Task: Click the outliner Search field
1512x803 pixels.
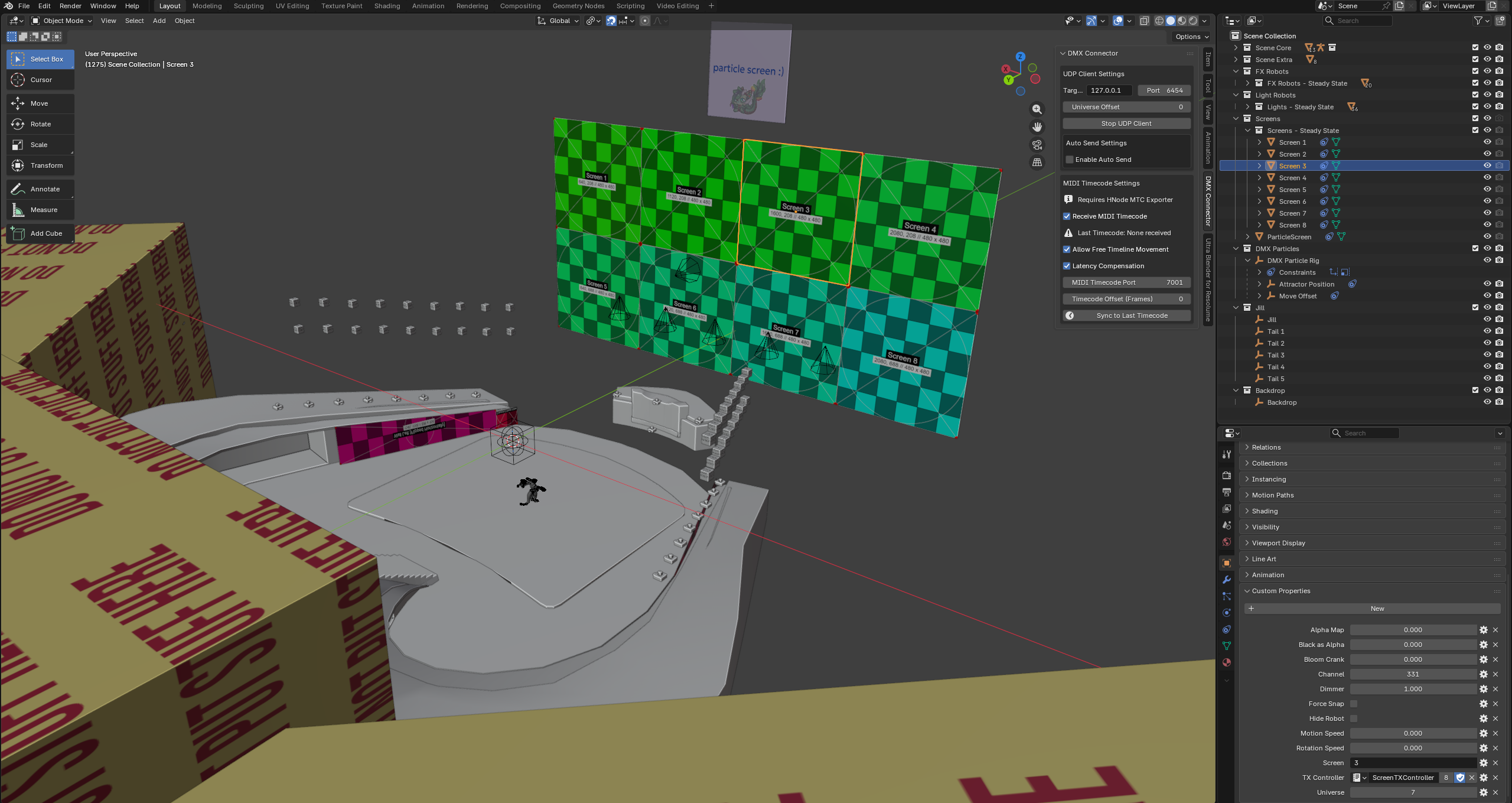Action: (1357, 21)
